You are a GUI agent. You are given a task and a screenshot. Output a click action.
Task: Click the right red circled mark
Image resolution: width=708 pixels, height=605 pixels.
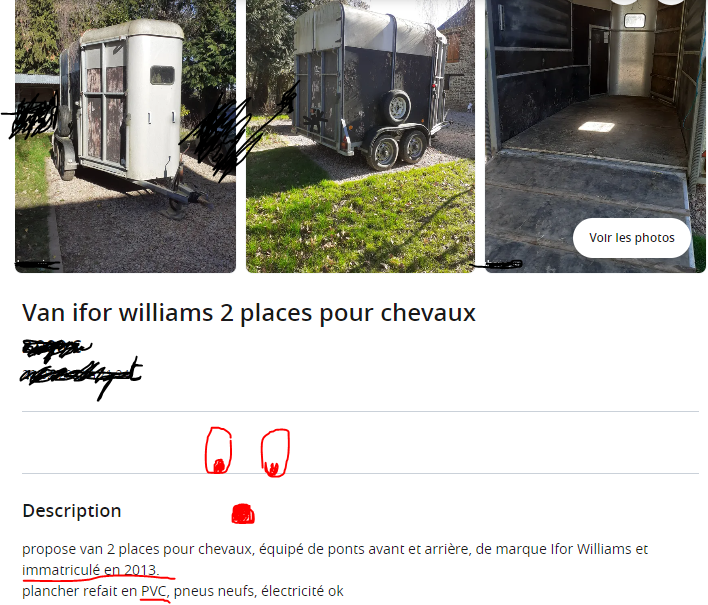[275, 453]
